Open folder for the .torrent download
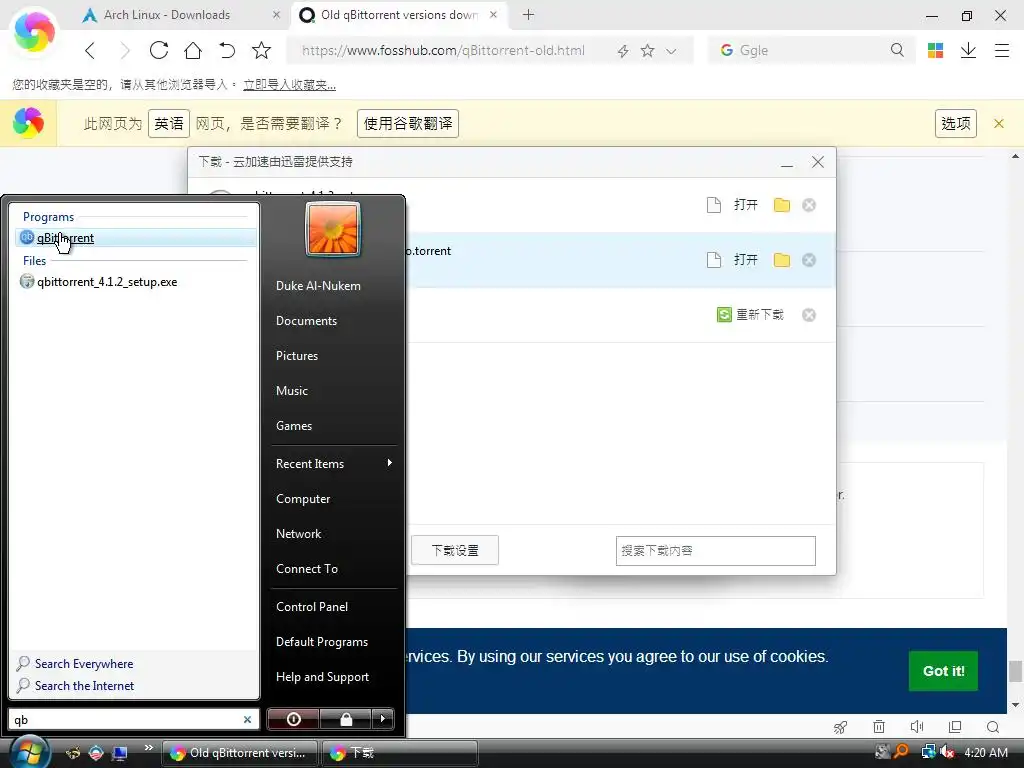Screen dimensions: 1024x768 click(782, 260)
